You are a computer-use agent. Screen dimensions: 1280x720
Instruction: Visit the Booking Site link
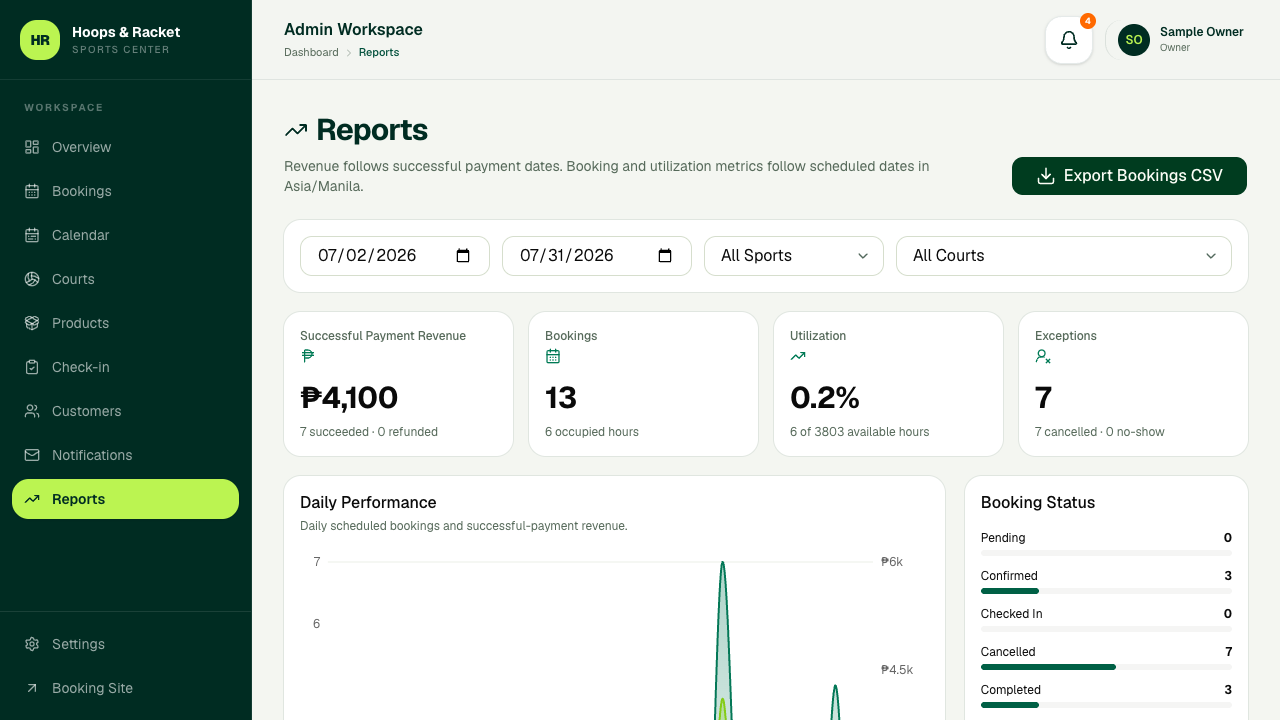coord(125,688)
